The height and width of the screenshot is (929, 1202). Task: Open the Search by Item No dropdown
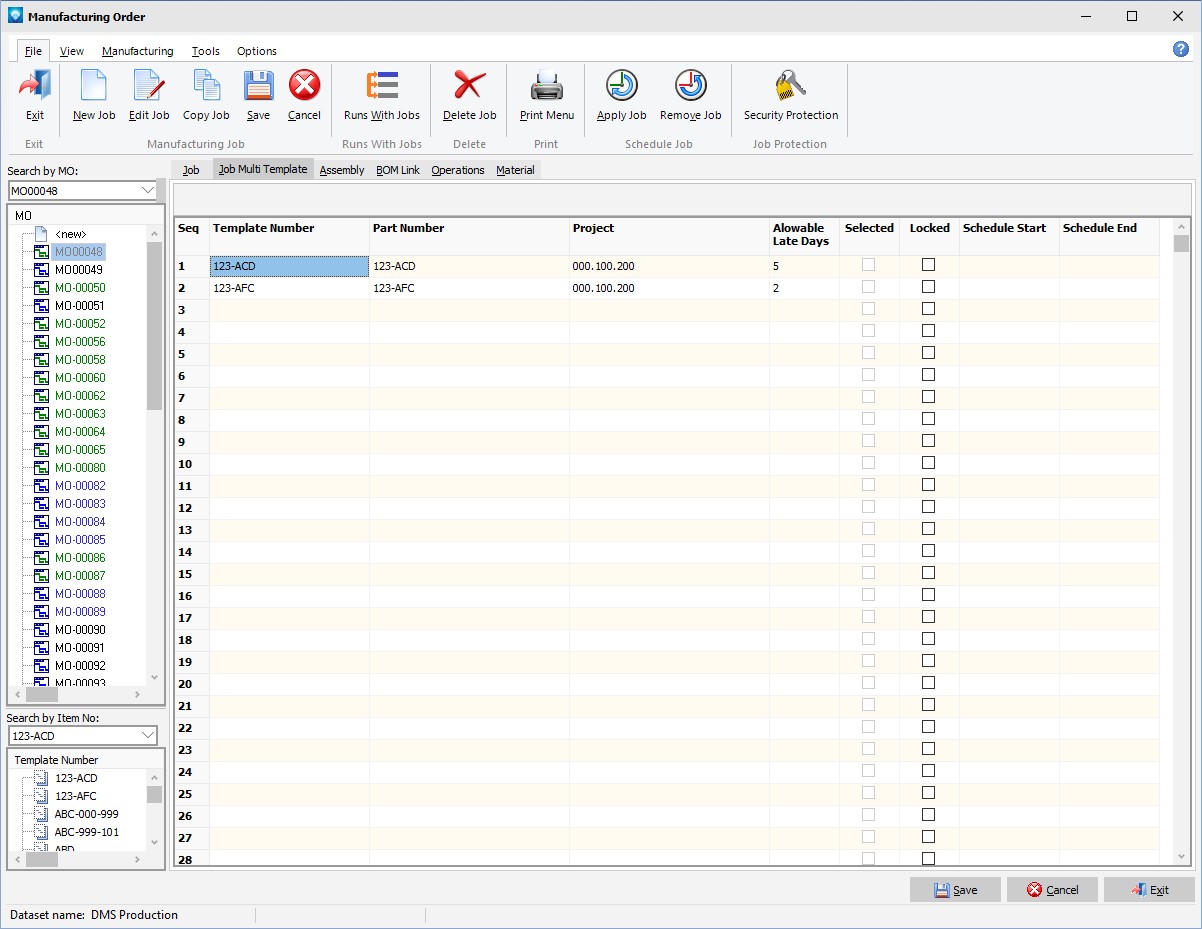[x=148, y=736]
